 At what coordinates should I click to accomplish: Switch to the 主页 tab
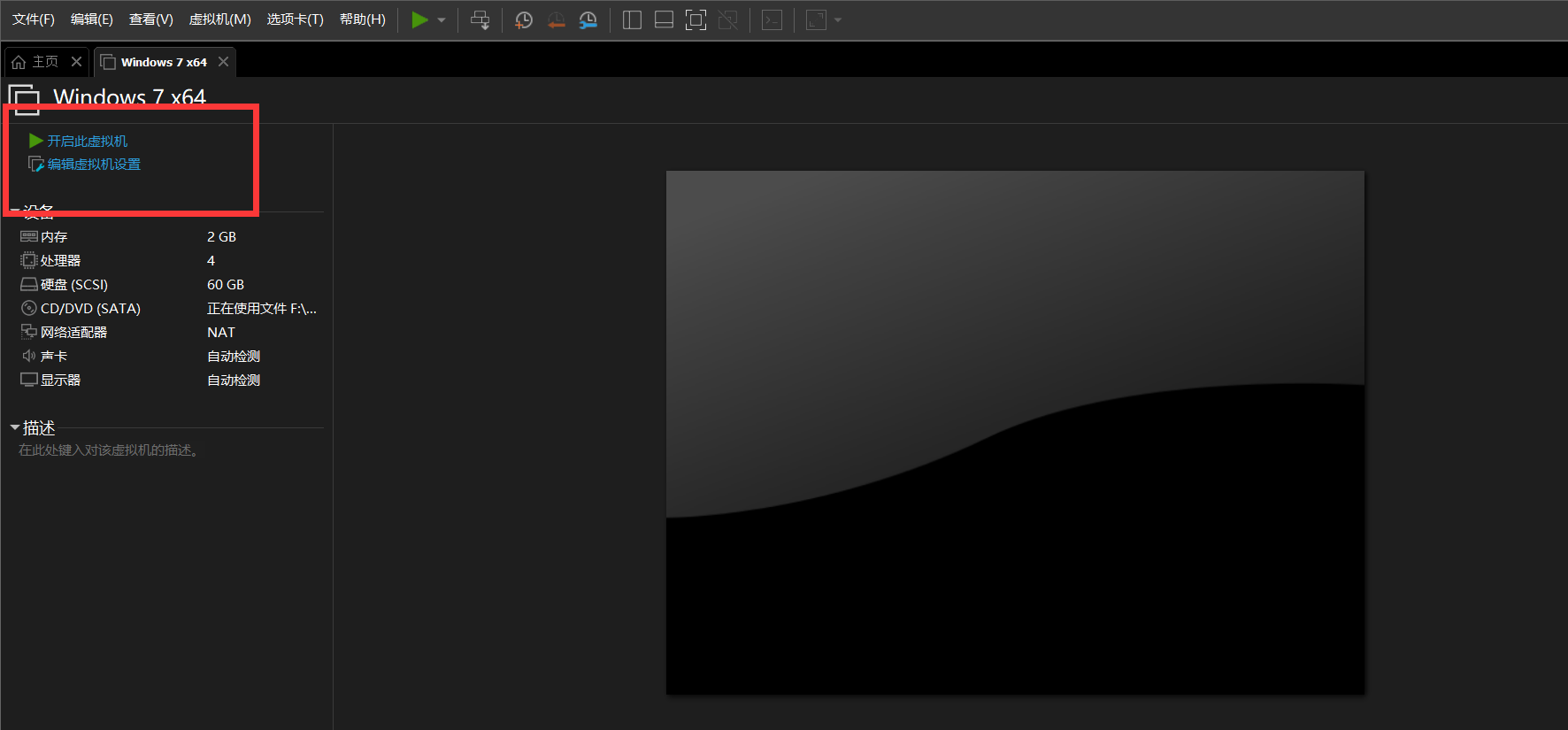46,62
